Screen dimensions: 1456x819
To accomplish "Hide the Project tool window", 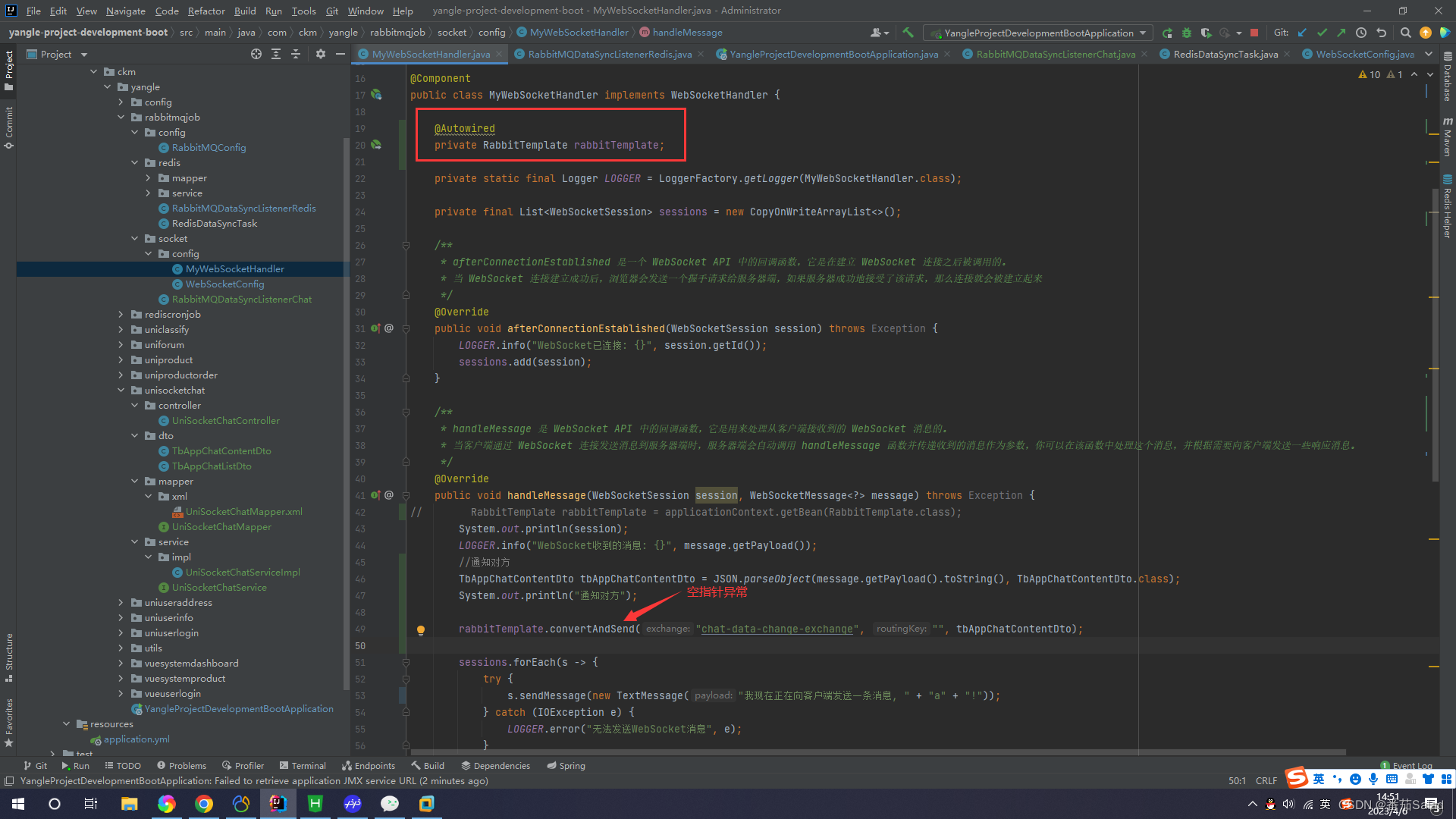I will coord(340,54).
